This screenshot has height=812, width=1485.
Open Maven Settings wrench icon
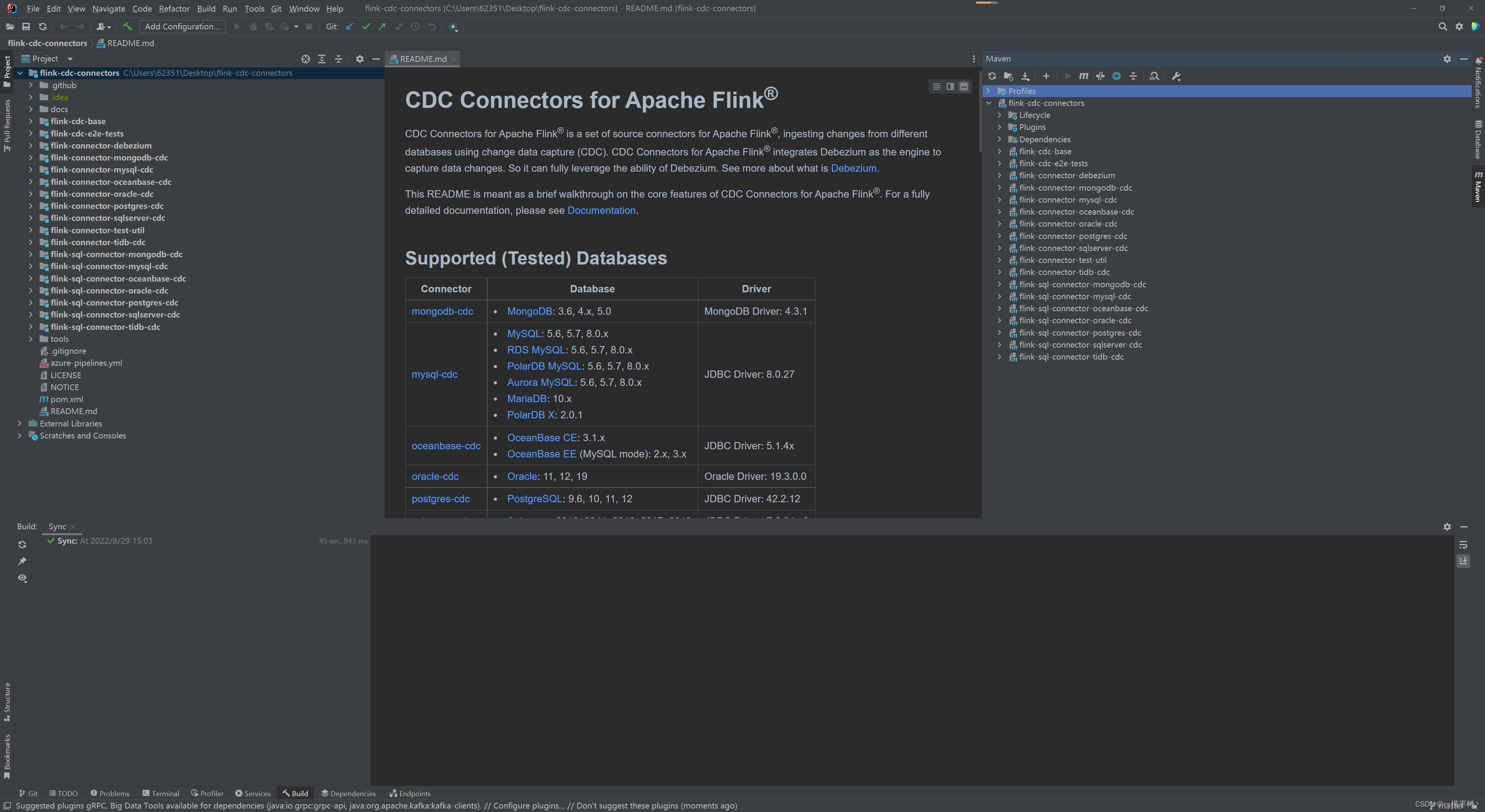pyautogui.click(x=1176, y=76)
